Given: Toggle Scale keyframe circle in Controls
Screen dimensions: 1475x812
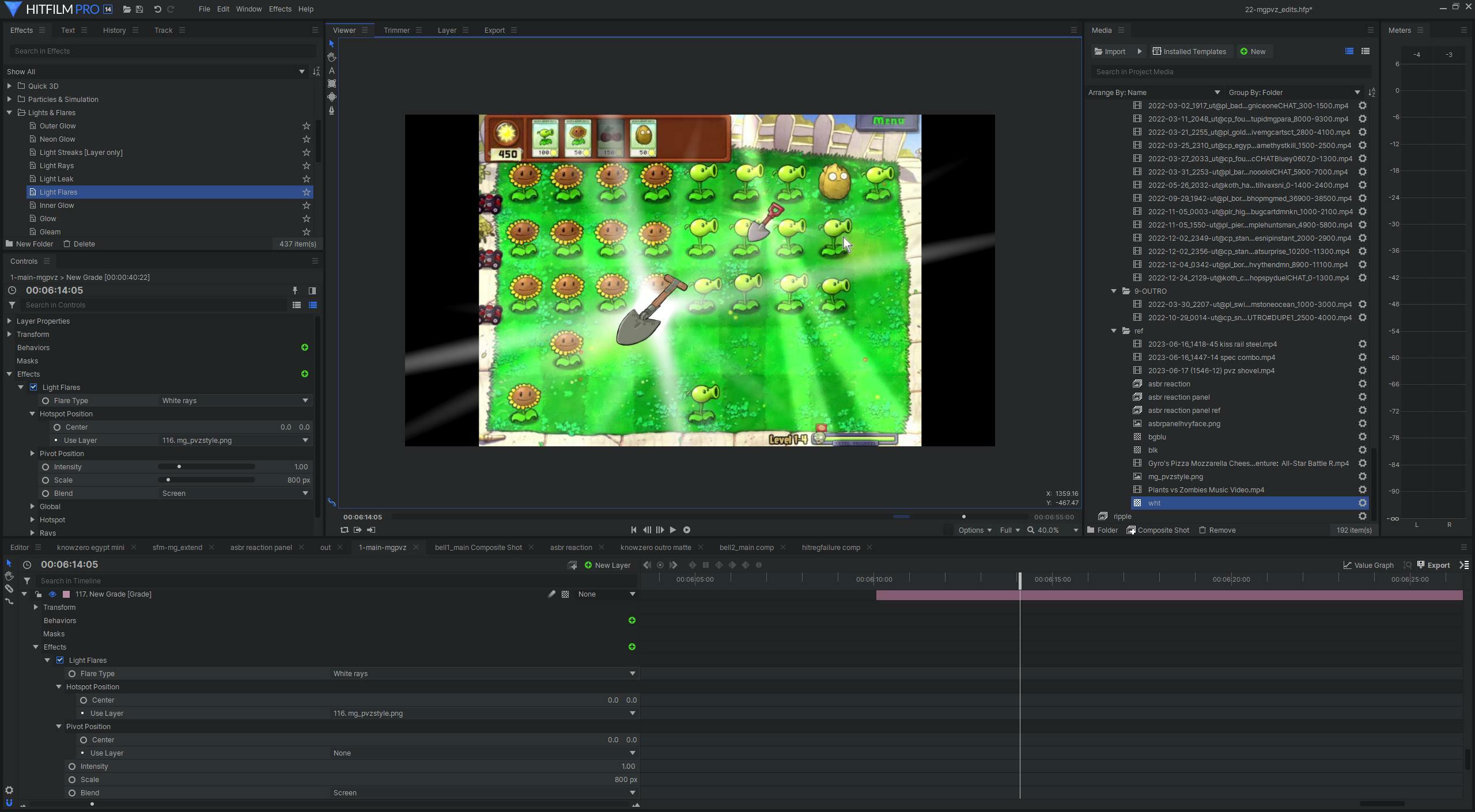Looking at the screenshot, I should point(46,480).
